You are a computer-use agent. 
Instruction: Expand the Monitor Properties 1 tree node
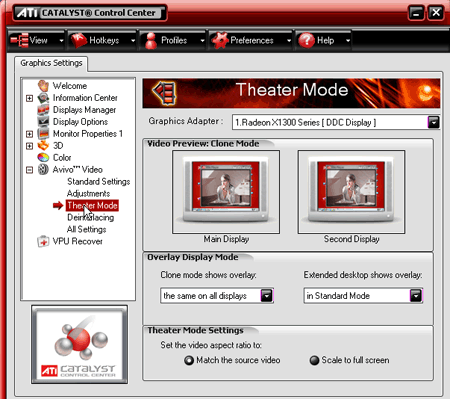point(29,134)
